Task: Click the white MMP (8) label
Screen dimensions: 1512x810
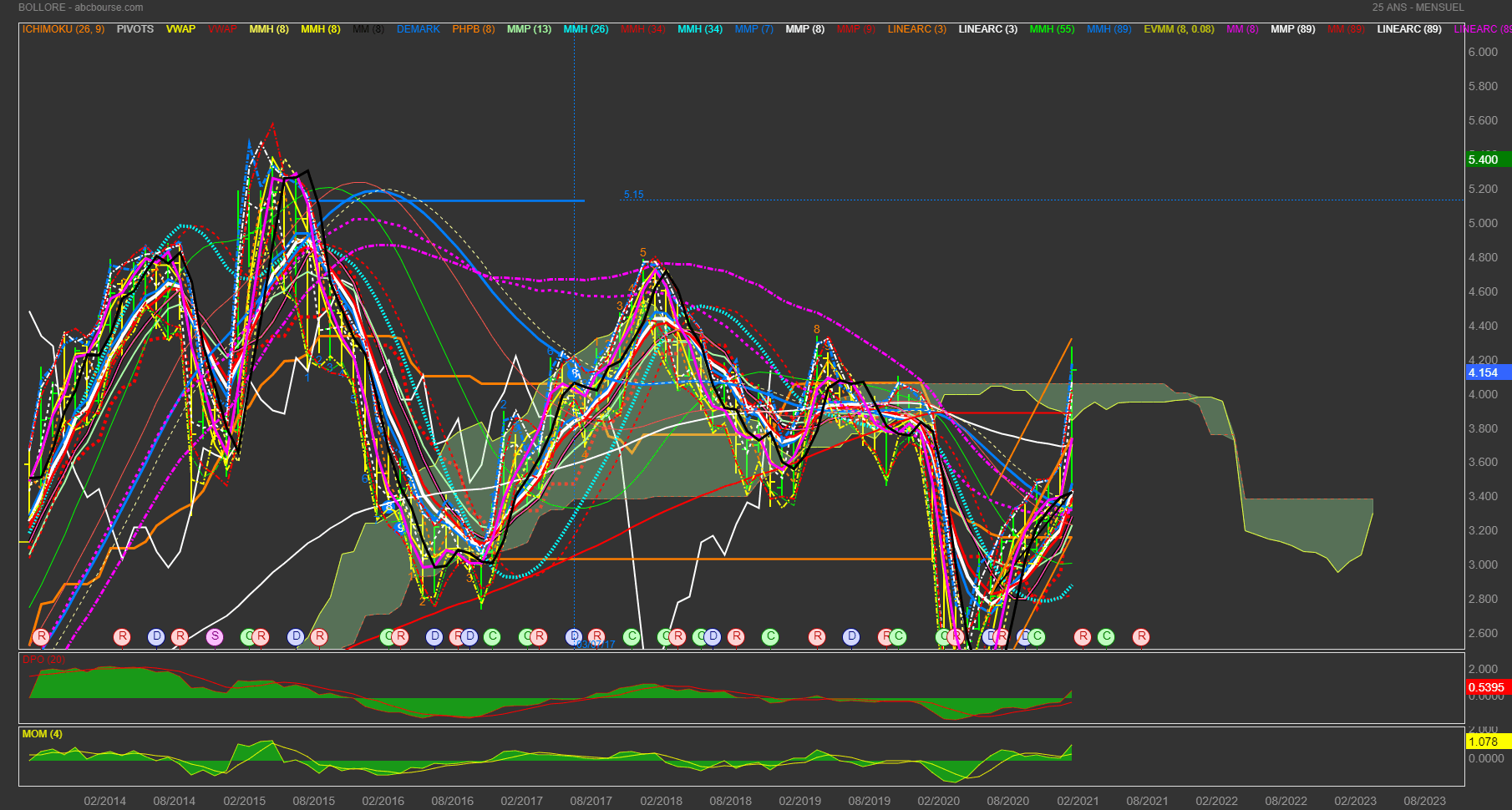Action: 805,29
